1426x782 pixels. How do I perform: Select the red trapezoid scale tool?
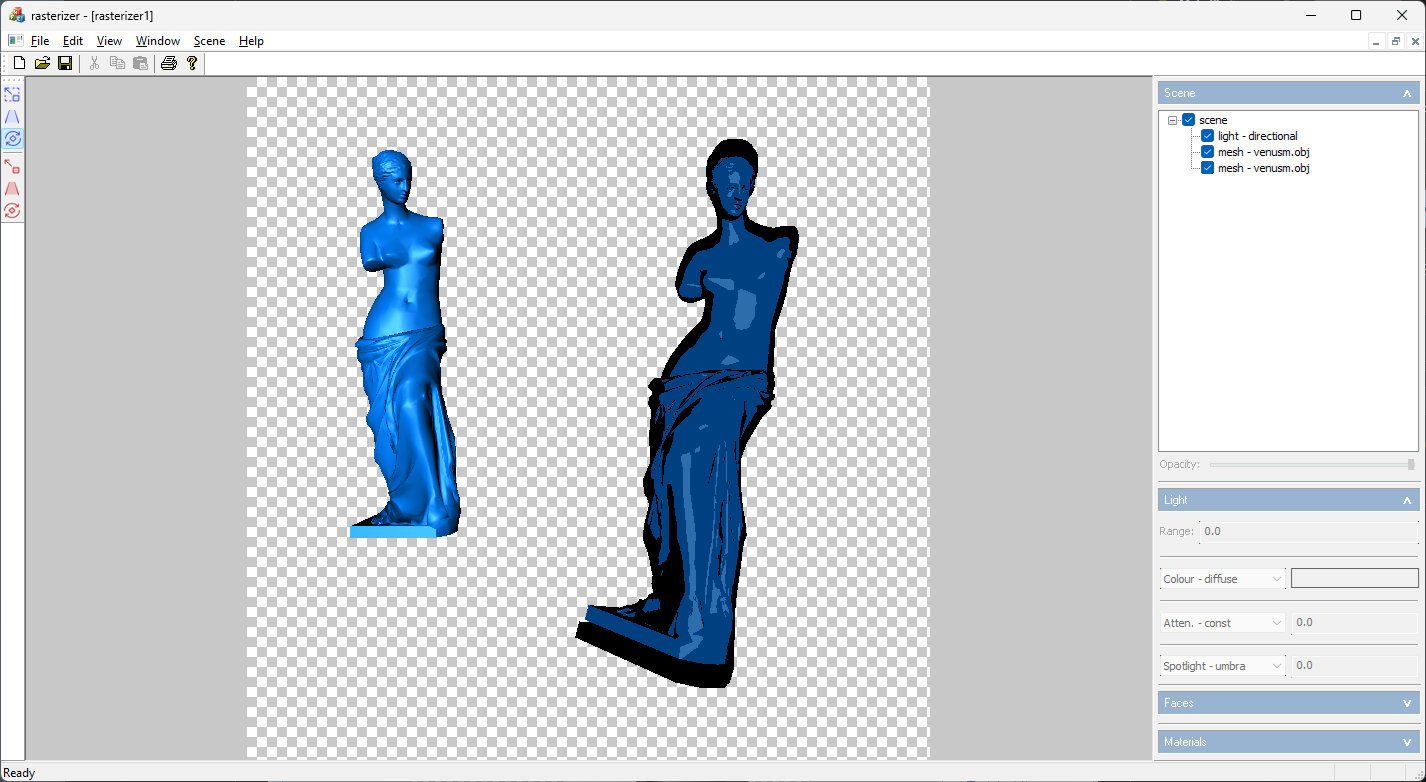tap(12, 188)
